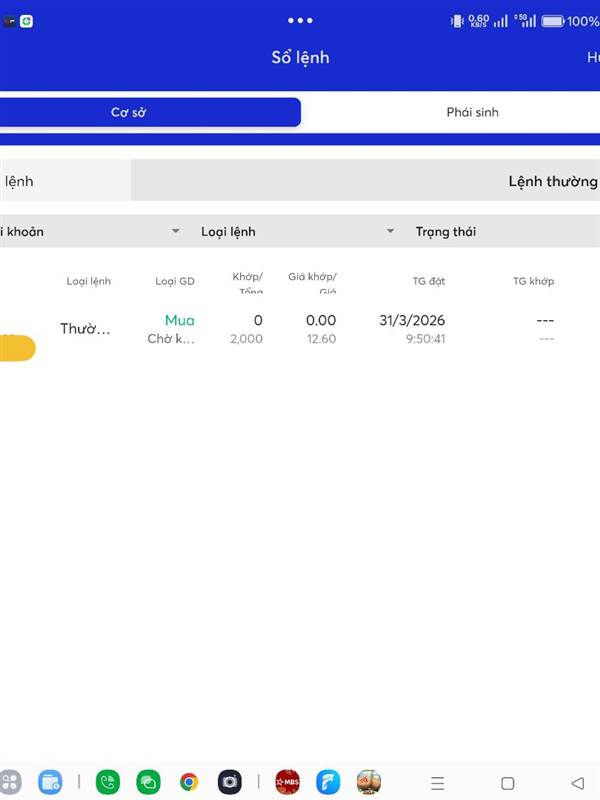The height and width of the screenshot is (800, 600).
Task: Tap the recent apps navigation button
Action: pyautogui.click(x=438, y=783)
